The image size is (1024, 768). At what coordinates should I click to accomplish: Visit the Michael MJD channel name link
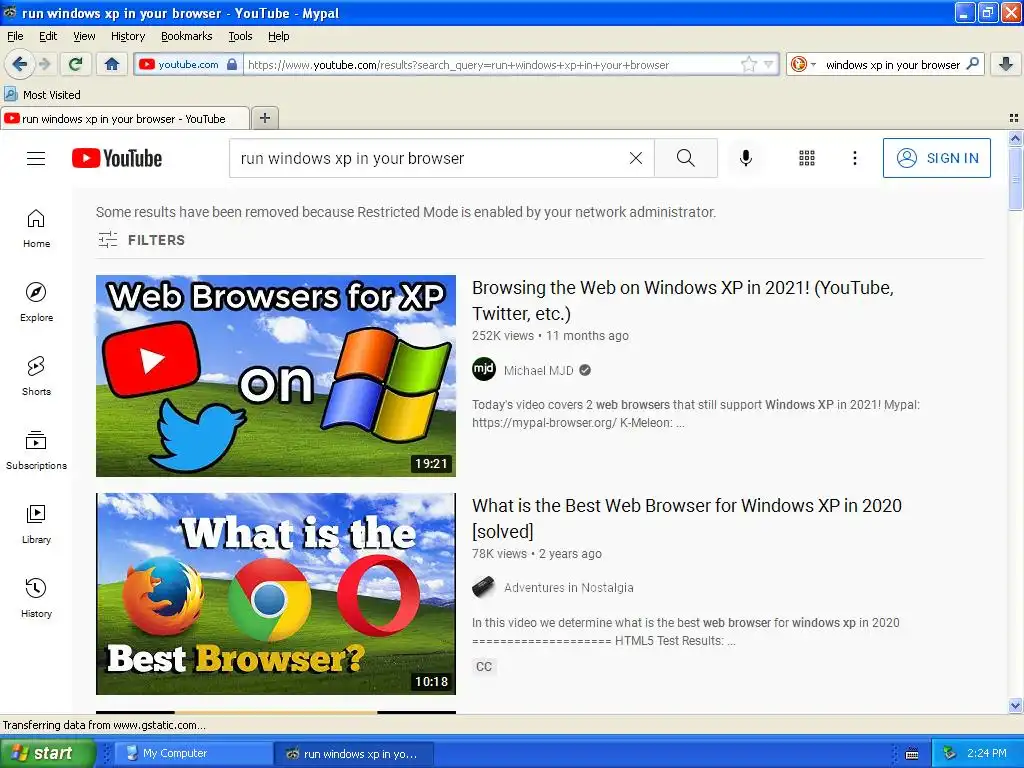[539, 370]
